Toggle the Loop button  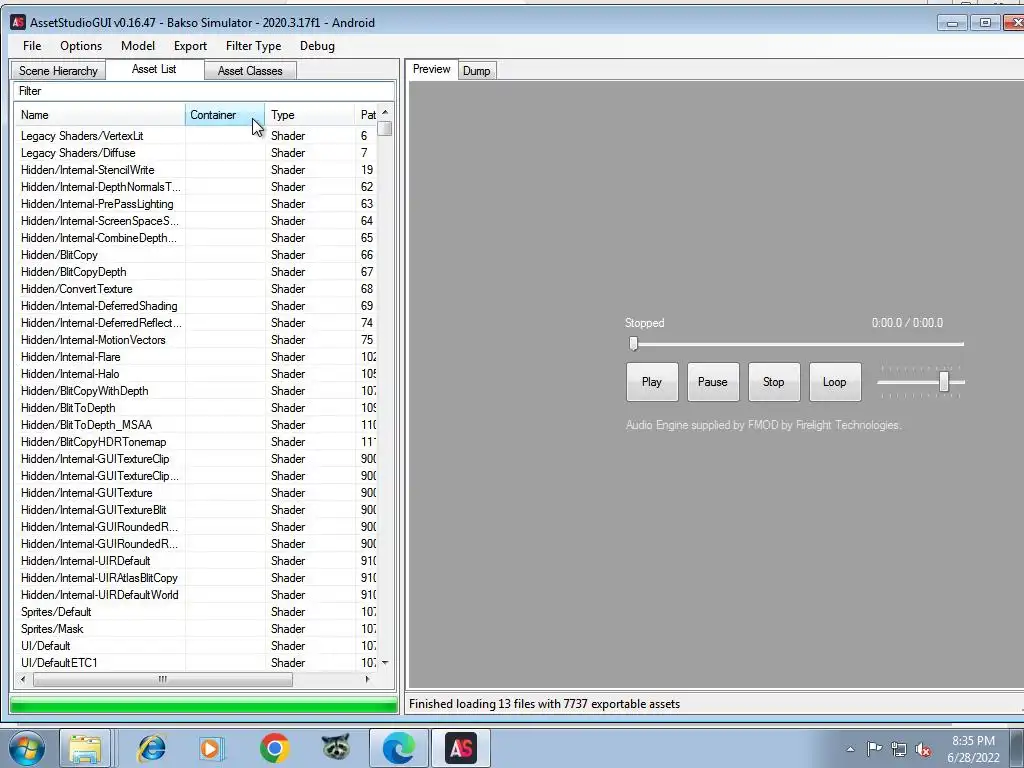(x=835, y=382)
